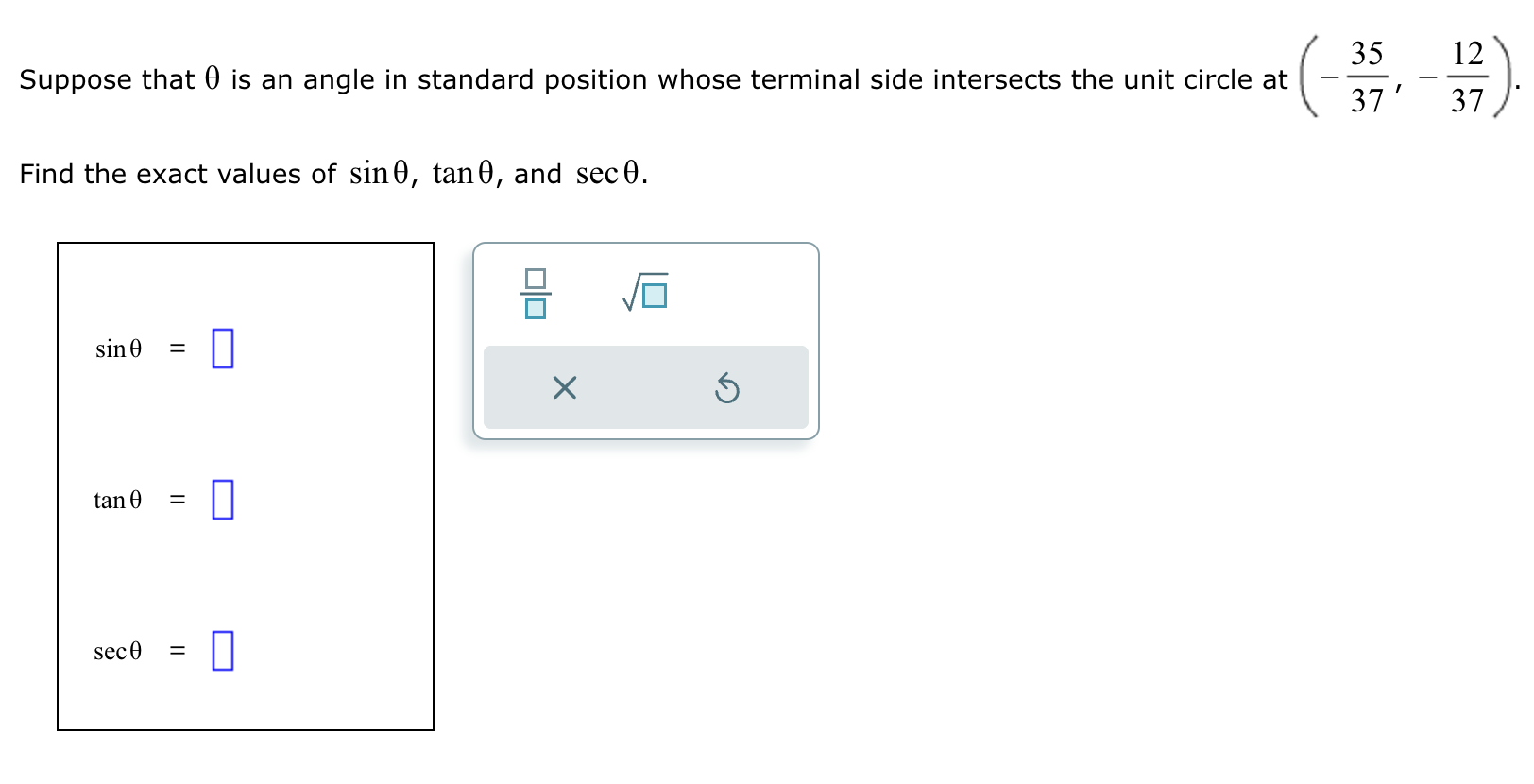
Task: Reset your answer using the undo button
Action: click(727, 387)
